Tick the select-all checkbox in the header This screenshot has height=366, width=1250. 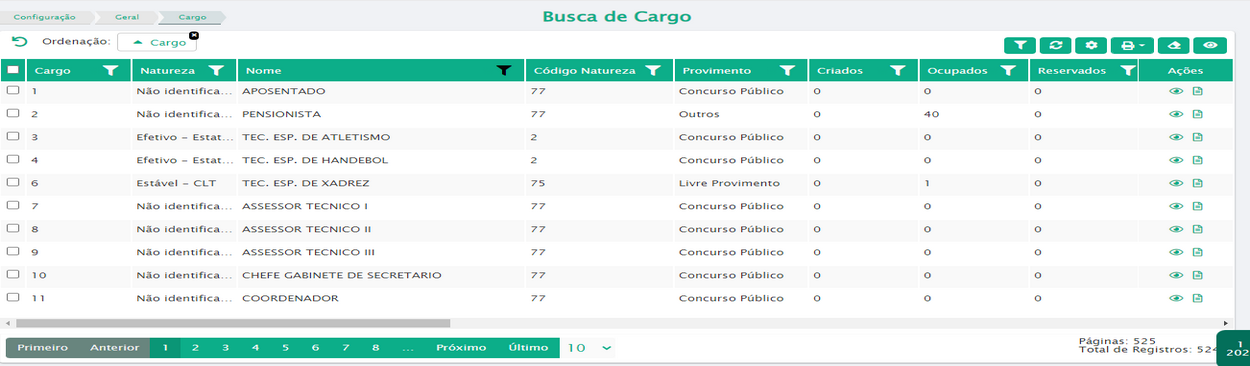[13, 70]
